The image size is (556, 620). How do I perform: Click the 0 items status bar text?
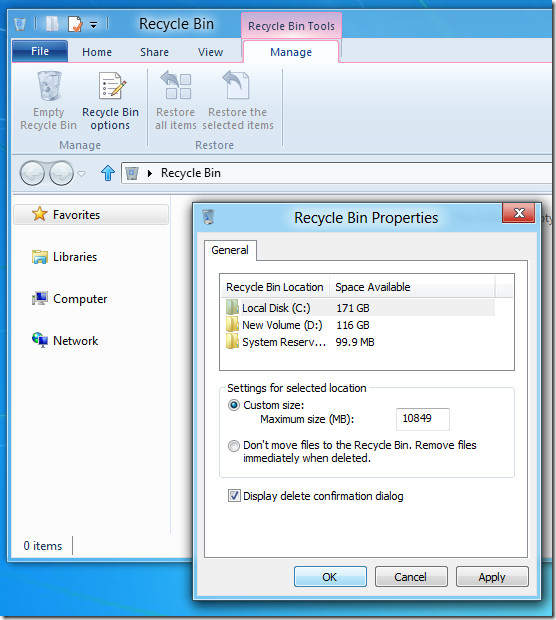[43, 546]
